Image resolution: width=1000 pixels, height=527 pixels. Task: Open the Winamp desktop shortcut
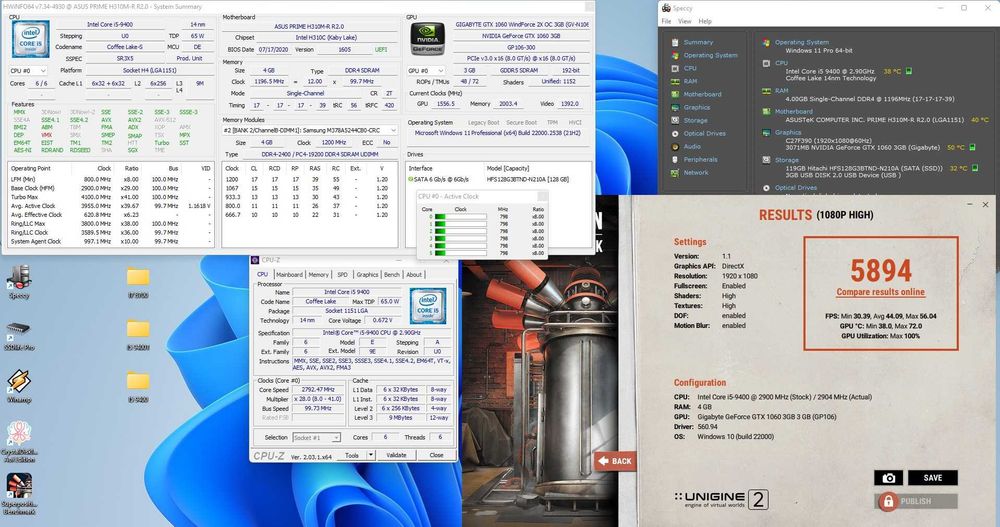coord(19,386)
